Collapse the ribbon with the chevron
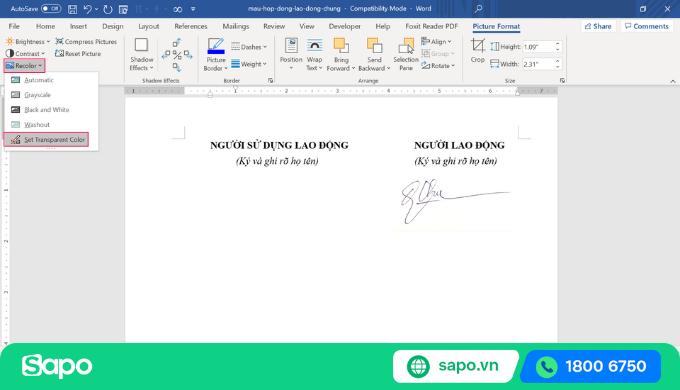The width and height of the screenshot is (680, 390). coord(673,81)
